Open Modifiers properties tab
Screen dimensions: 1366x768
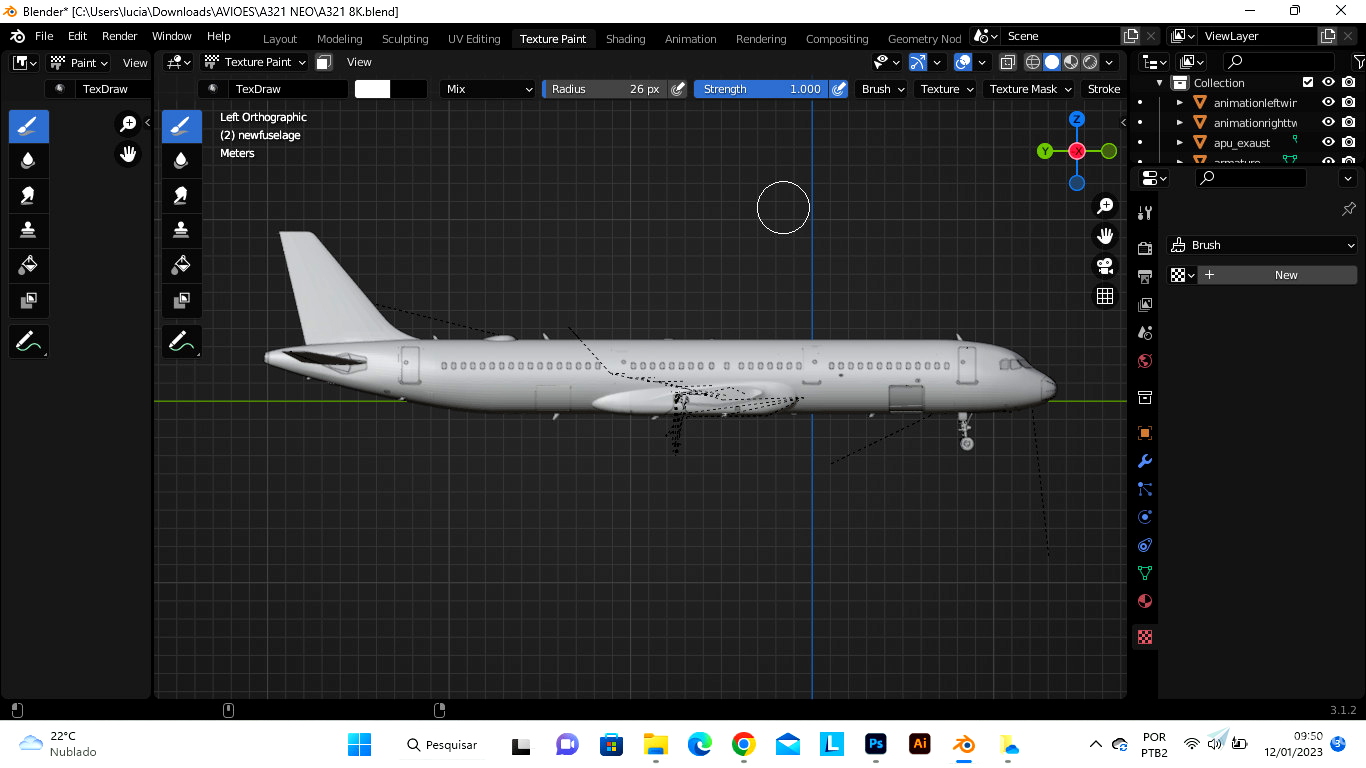(x=1145, y=461)
